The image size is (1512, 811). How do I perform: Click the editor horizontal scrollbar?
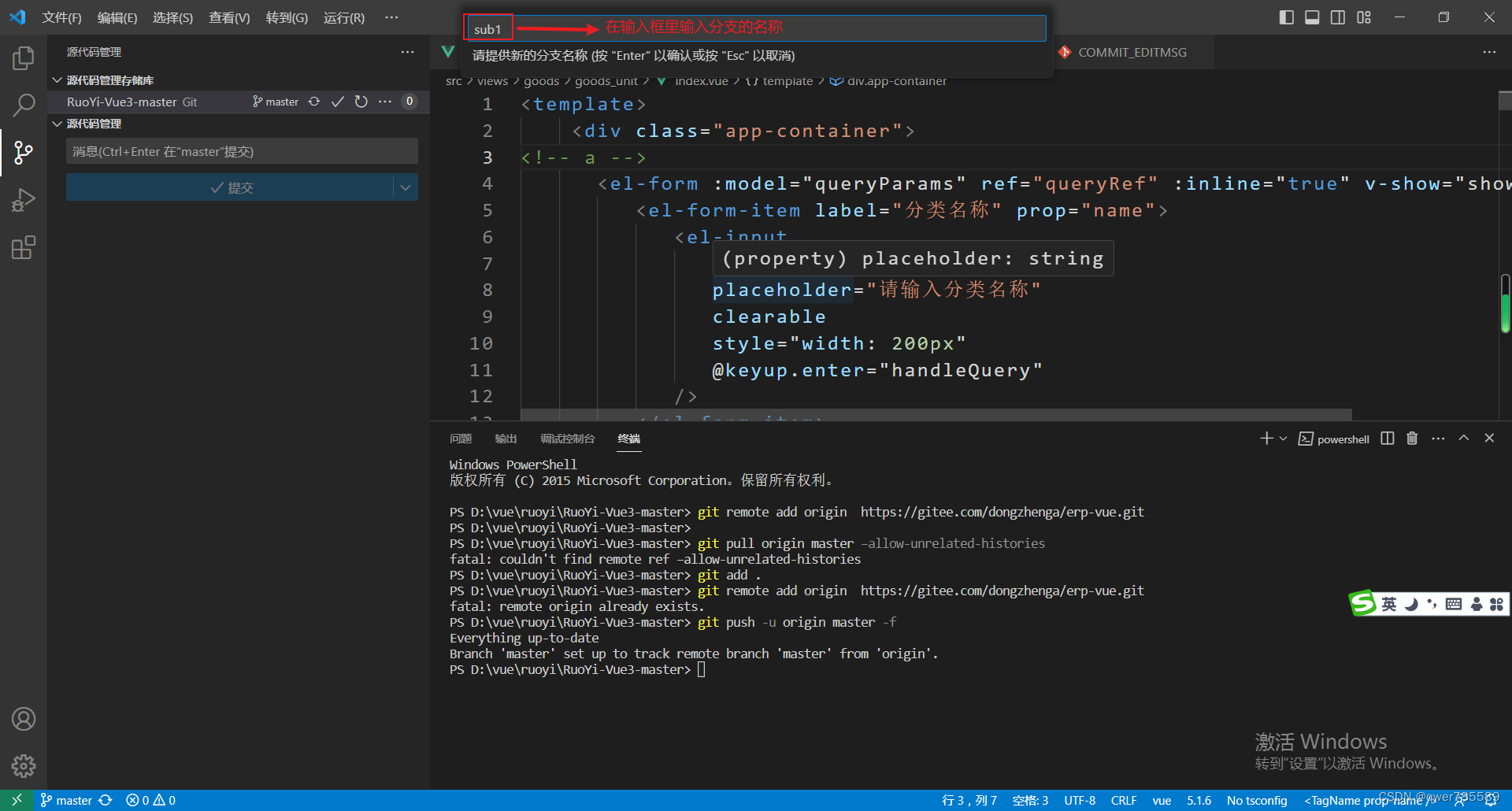[936, 414]
